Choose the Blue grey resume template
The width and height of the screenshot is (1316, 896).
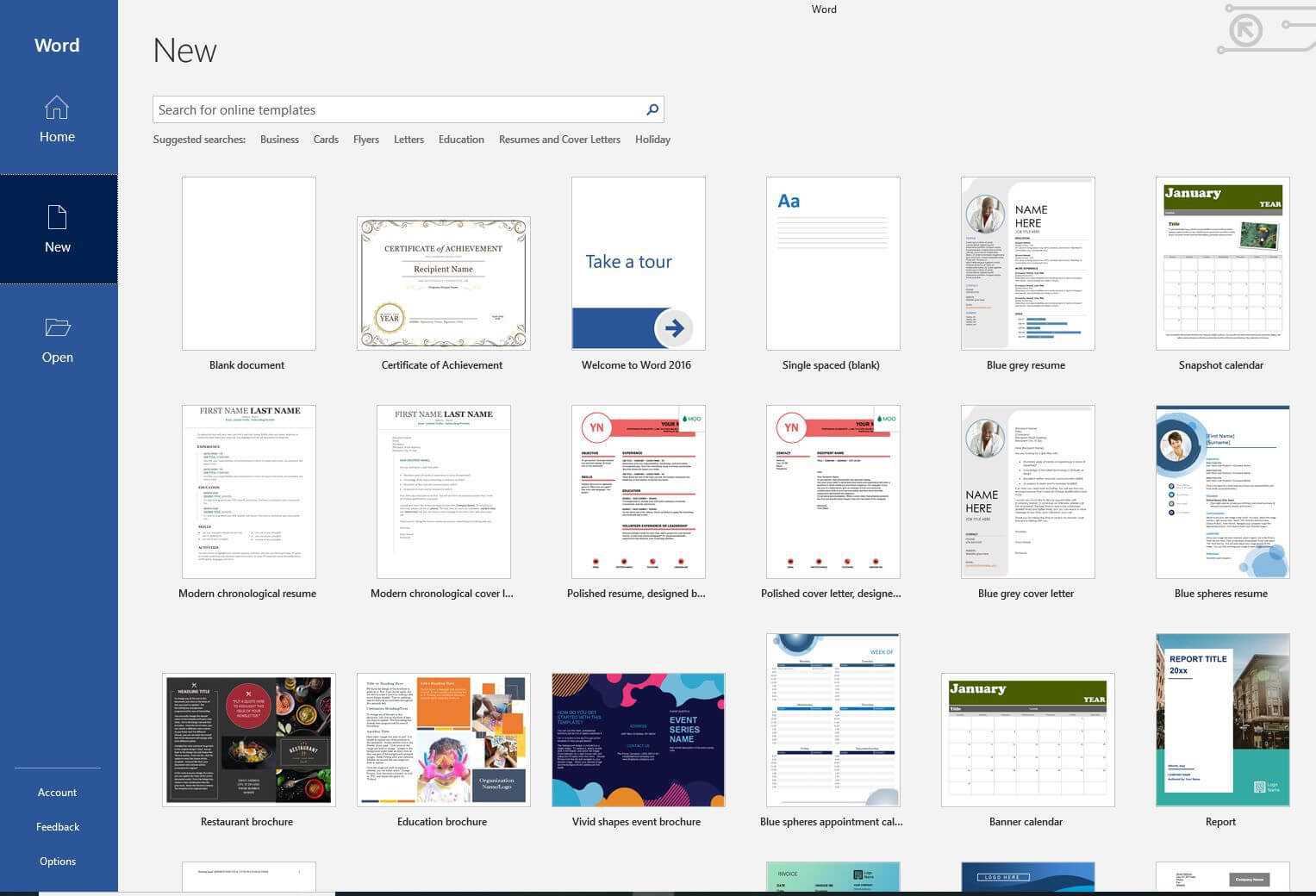click(x=1027, y=264)
